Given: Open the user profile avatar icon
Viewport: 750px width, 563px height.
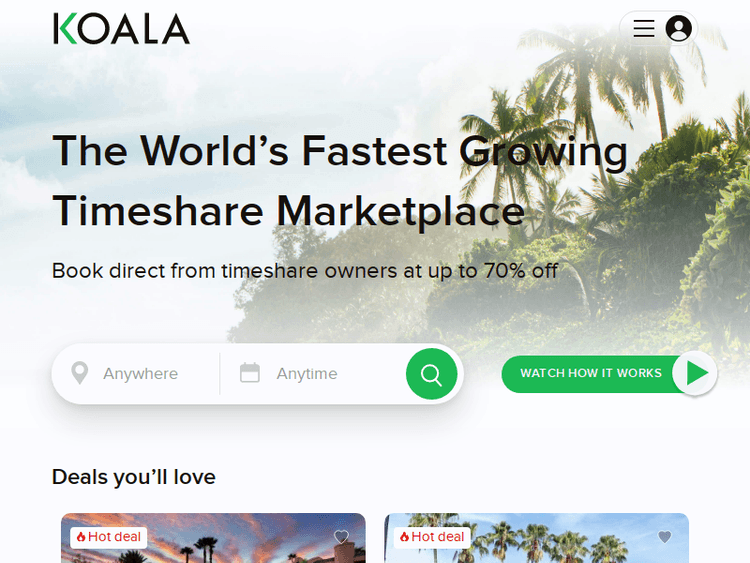Looking at the screenshot, I should tap(678, 28).
